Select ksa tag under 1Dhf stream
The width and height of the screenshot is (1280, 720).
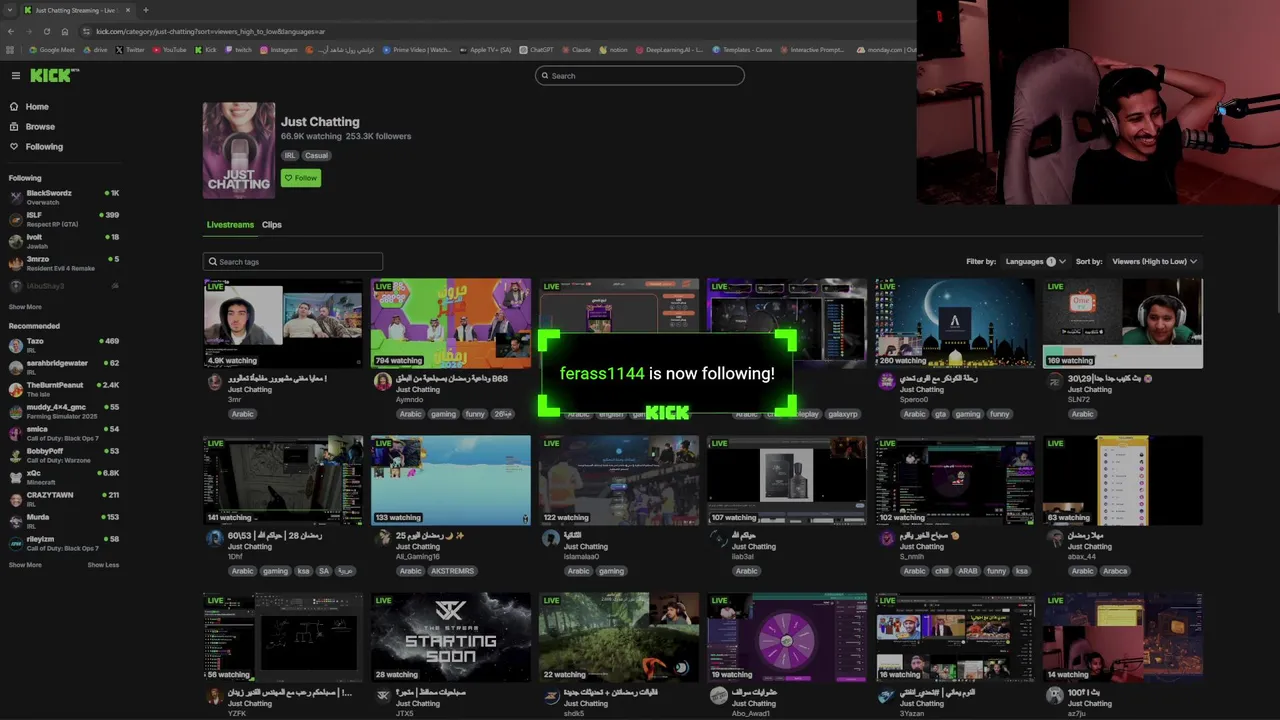[x=303, y=571]
